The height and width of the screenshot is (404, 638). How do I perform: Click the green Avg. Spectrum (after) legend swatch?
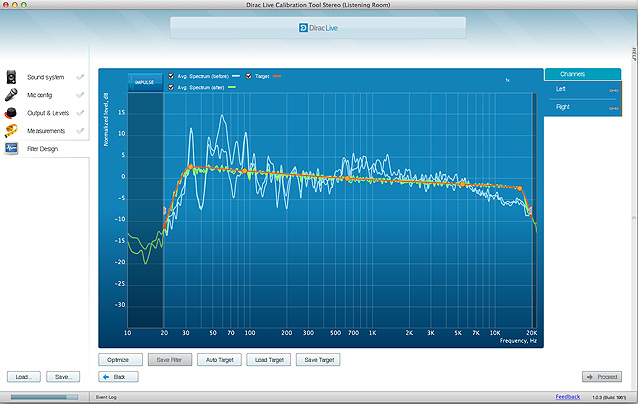[x=232, y=87]
